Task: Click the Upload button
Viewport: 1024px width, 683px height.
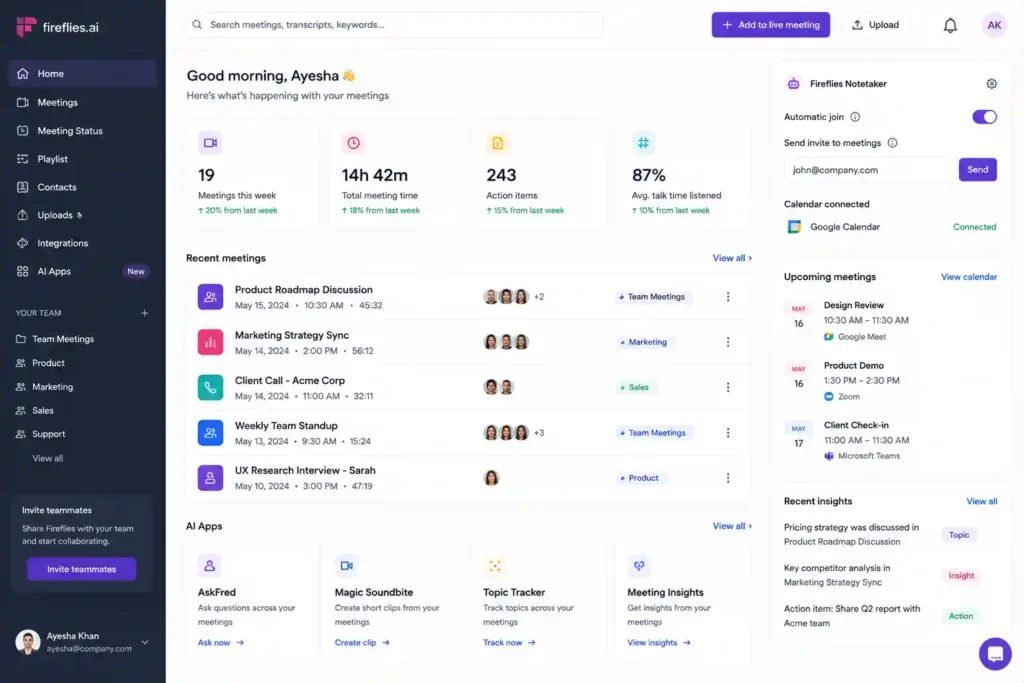Action: (875, 25)
